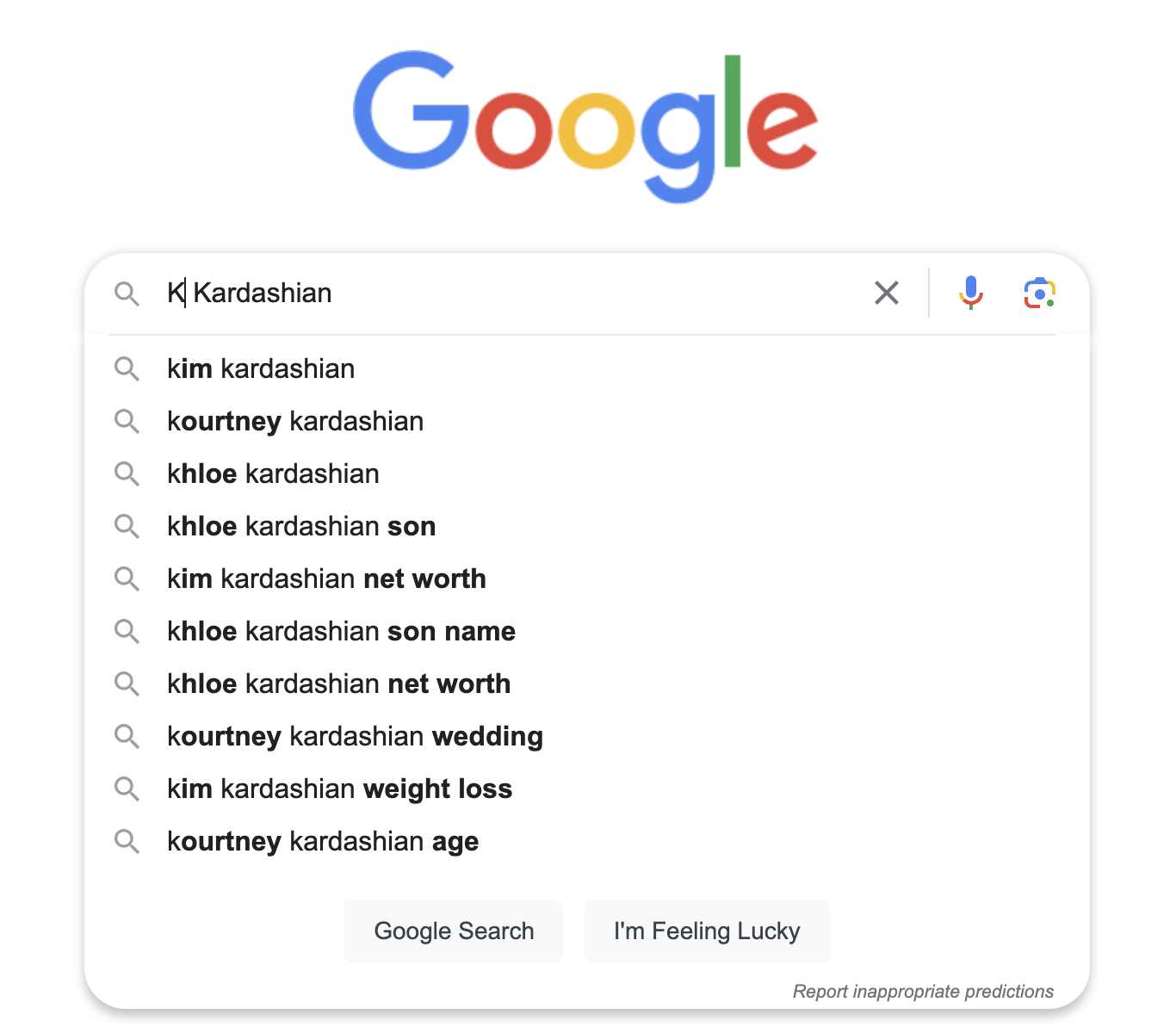Image resolution: width=1176 pixels, height=1033 pixels.
Task: Clear the search box with the X icon
Action: point(887,293)
